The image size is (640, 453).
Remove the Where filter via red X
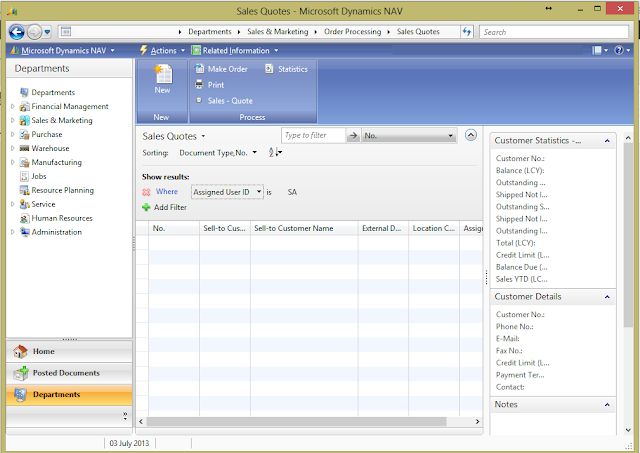point(146,192)
